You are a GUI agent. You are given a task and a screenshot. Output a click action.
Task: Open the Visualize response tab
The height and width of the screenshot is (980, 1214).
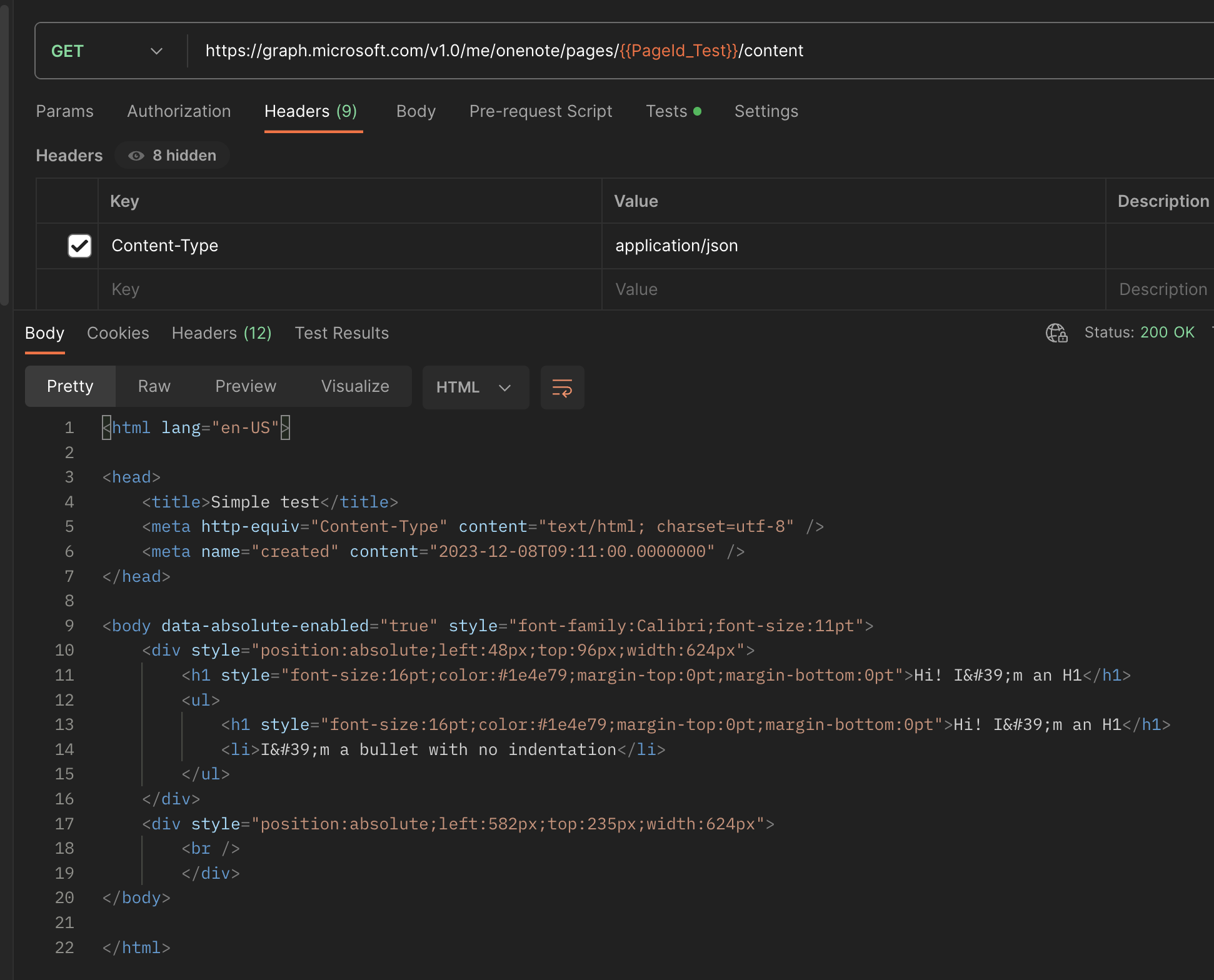(x=355, y=386)
